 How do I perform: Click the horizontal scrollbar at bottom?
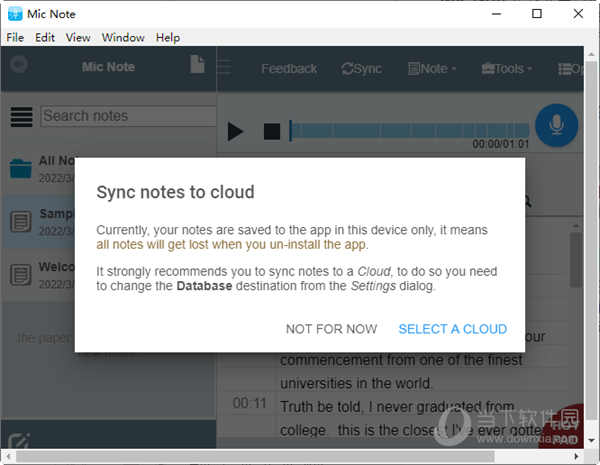[255, 456]
